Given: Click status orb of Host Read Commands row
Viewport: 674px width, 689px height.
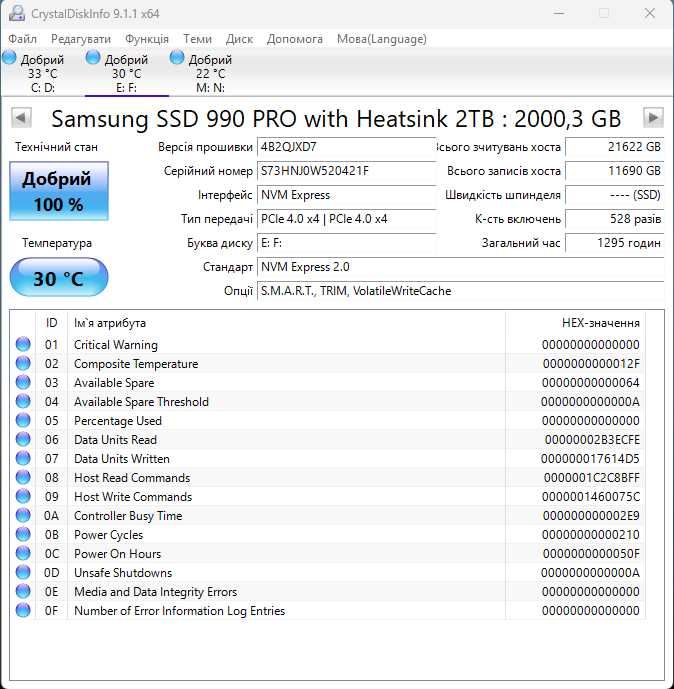Looking at the screenshot, I should point(23,477).
